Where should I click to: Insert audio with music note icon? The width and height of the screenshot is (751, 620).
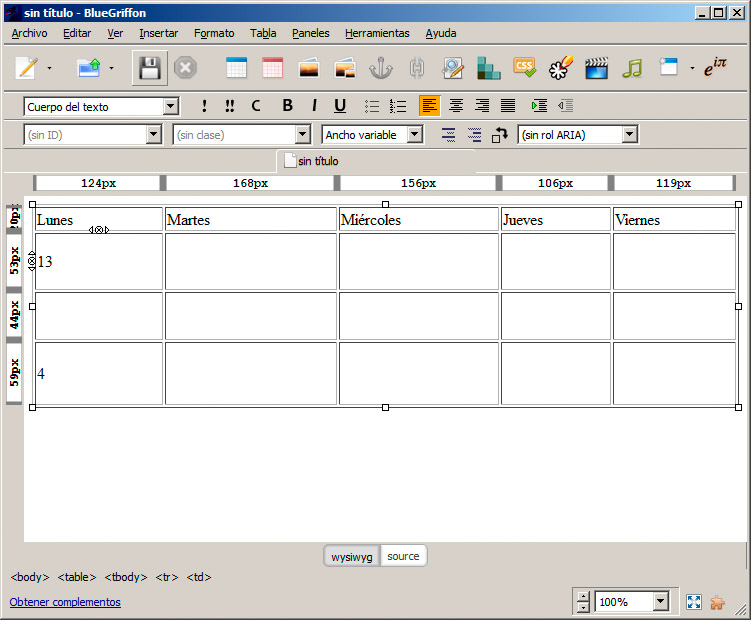point(632,68)
